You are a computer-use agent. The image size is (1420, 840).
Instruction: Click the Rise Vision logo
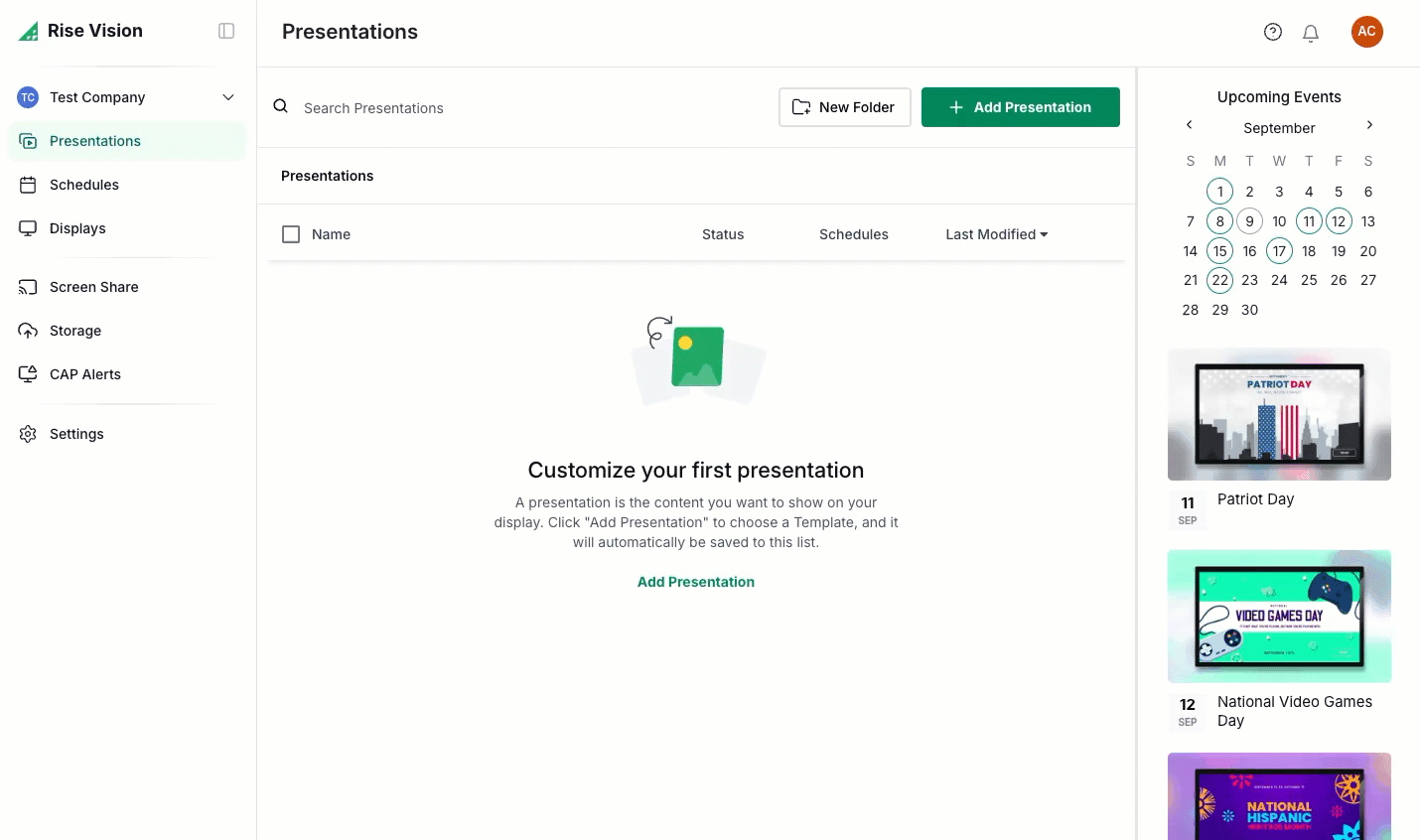click(81, 31)
